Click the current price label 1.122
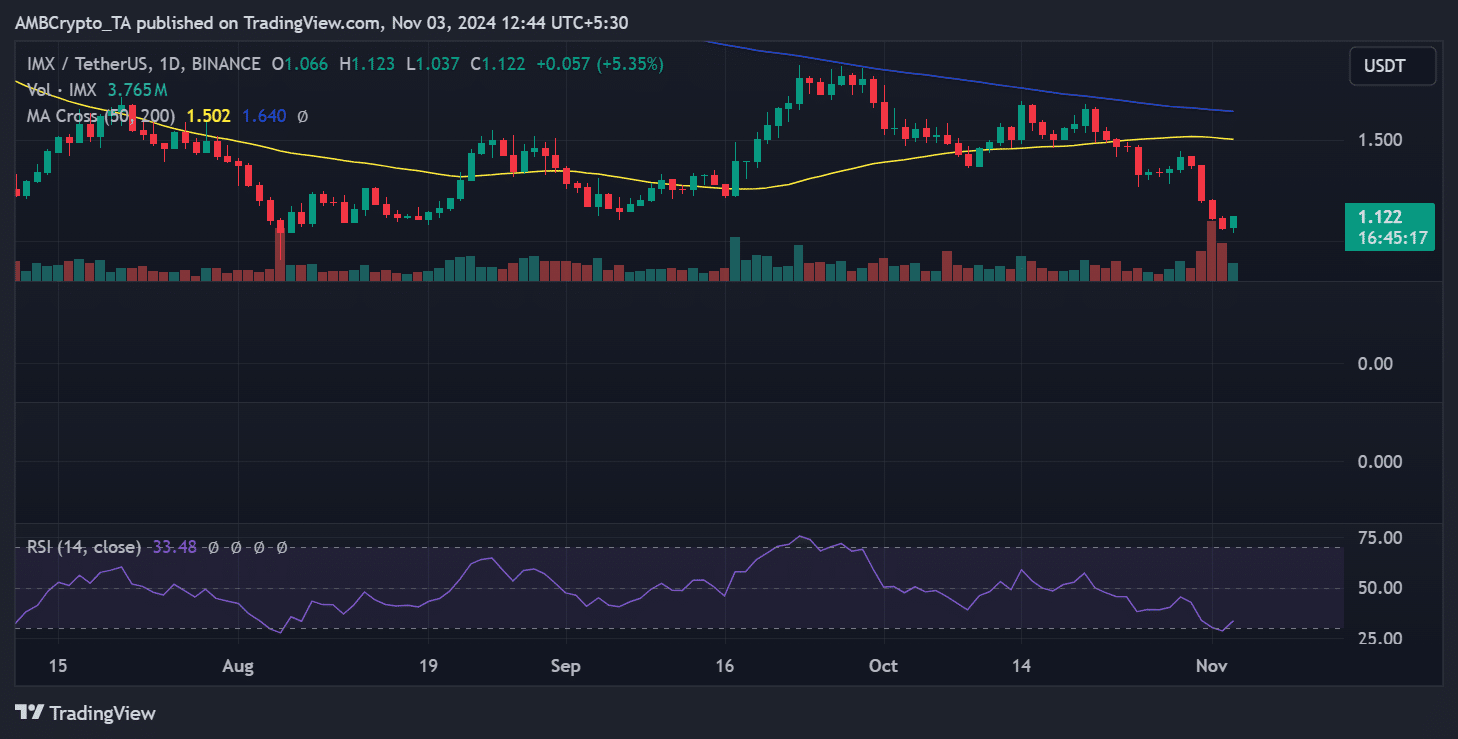The width and height of the screenshot is (1458, 739). (x=1379, y=217)
